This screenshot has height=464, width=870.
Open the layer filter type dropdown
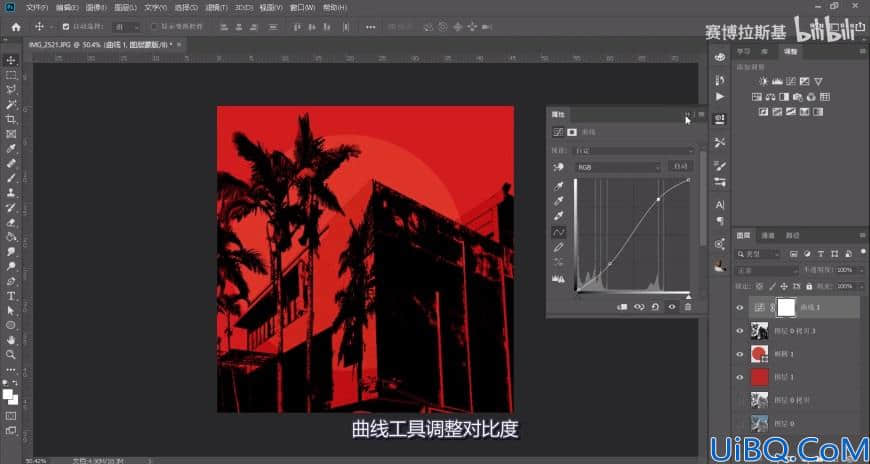tap(757, 254)
